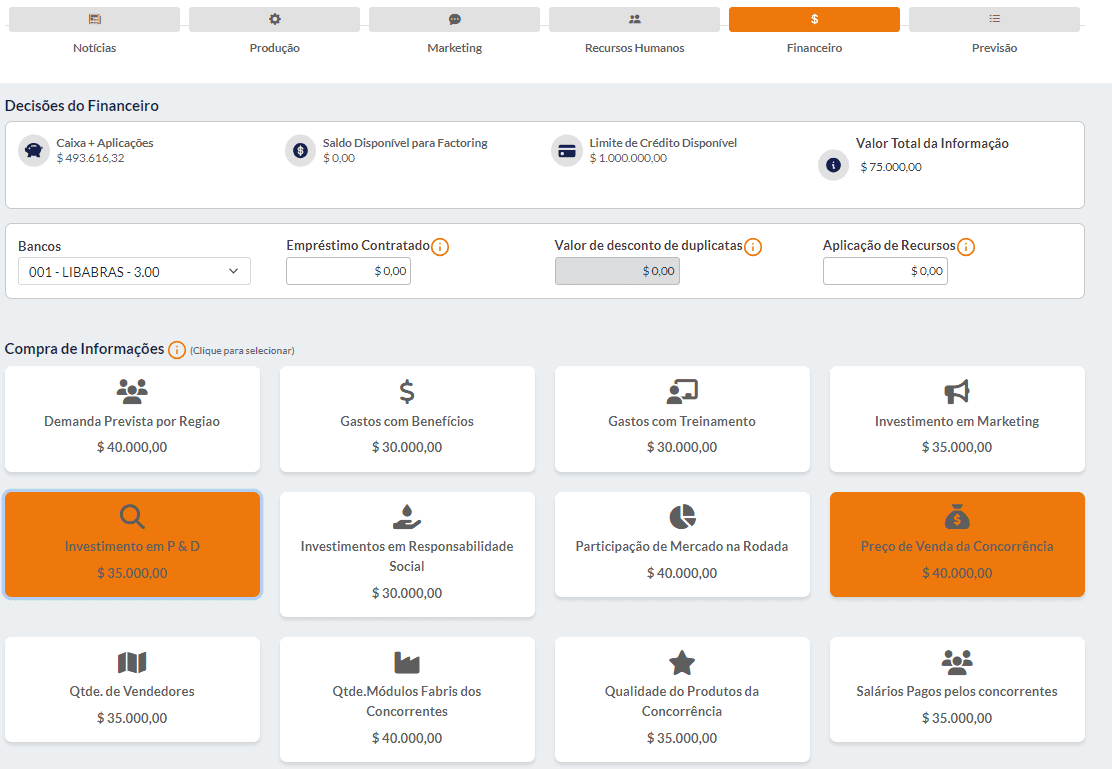Click info icon next to Compra de Informações

[177, 349]
